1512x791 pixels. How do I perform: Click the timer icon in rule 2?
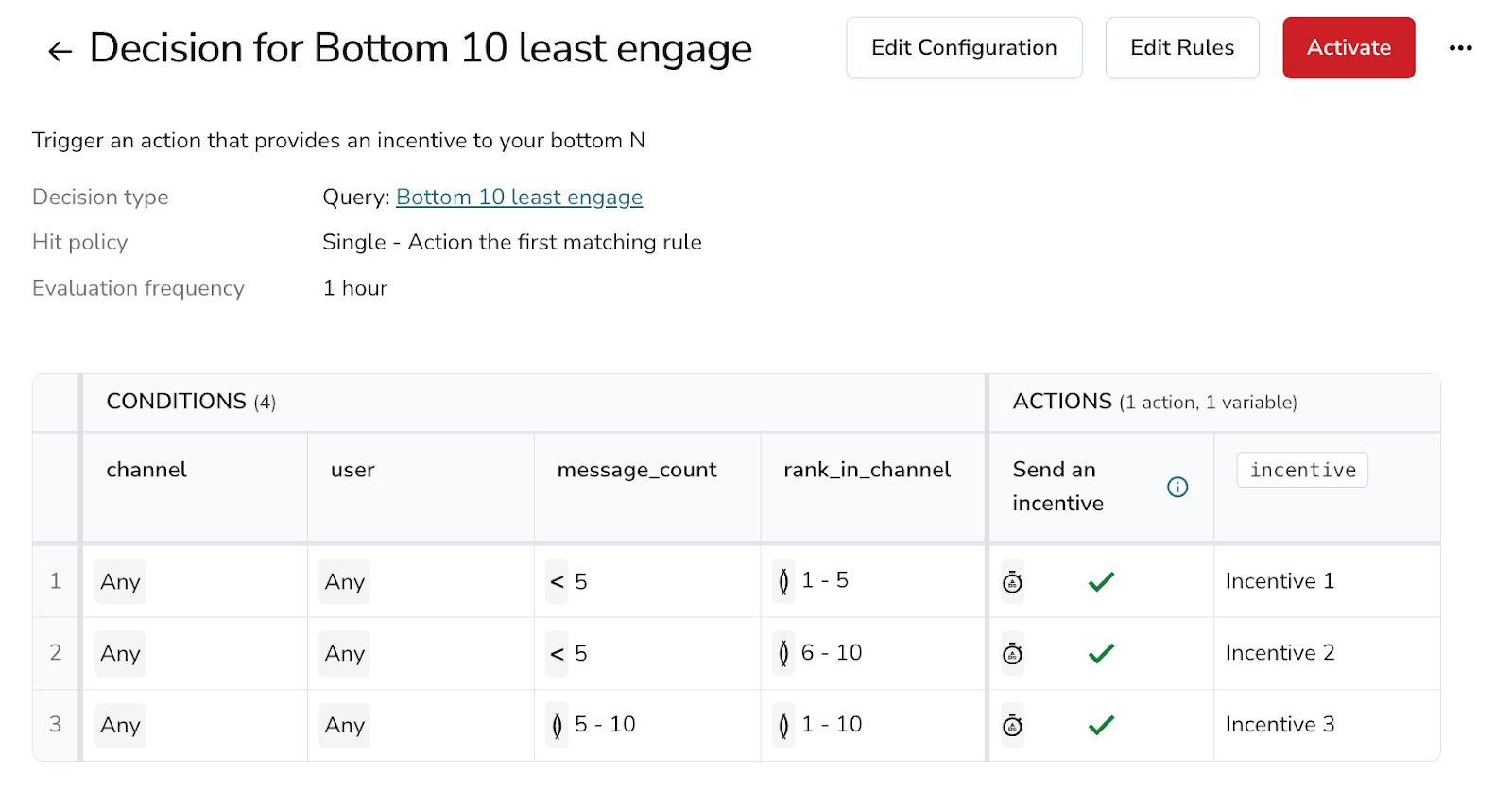(1012, 654)
